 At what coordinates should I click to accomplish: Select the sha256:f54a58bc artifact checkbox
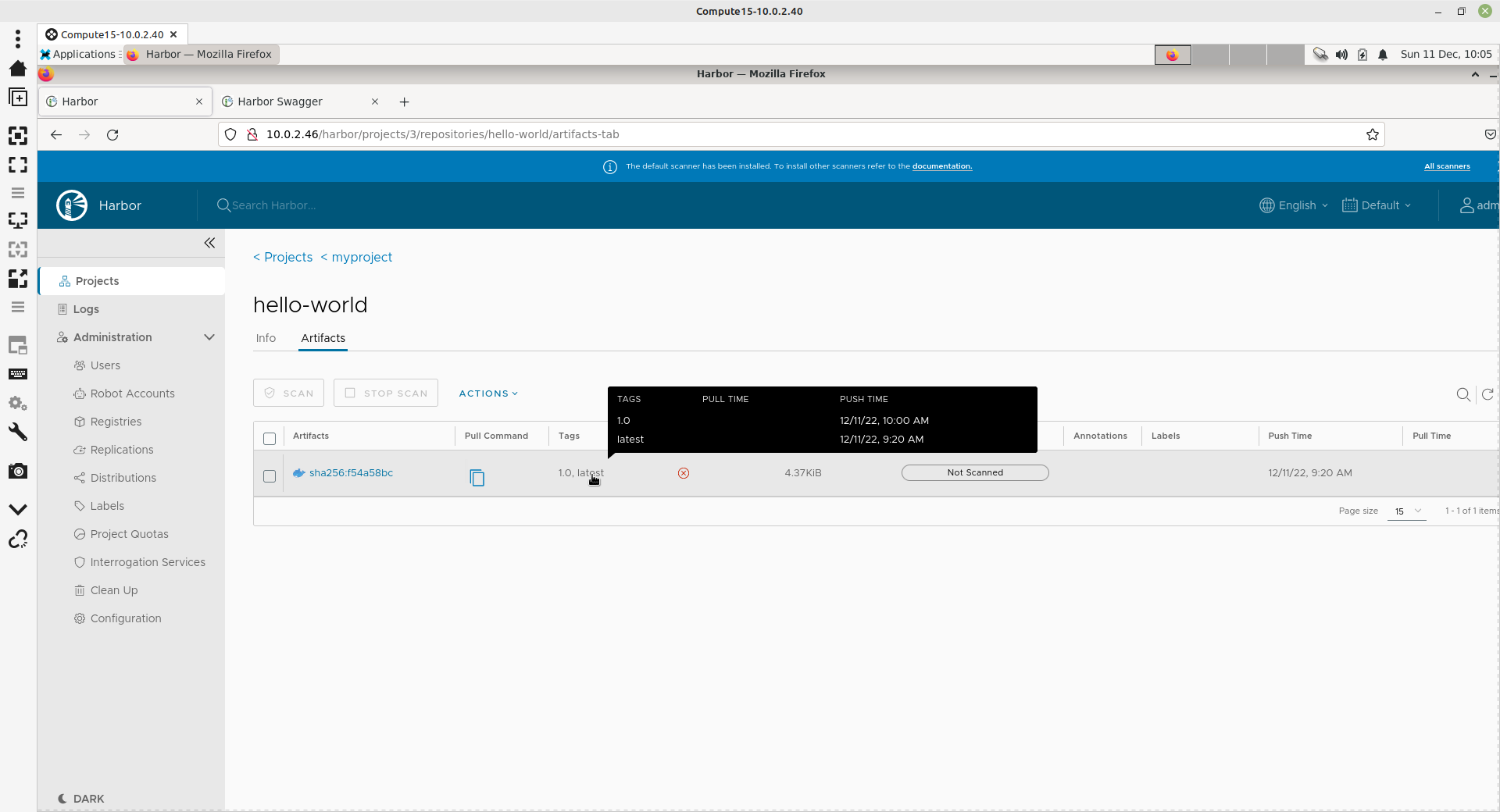(270, 476)
